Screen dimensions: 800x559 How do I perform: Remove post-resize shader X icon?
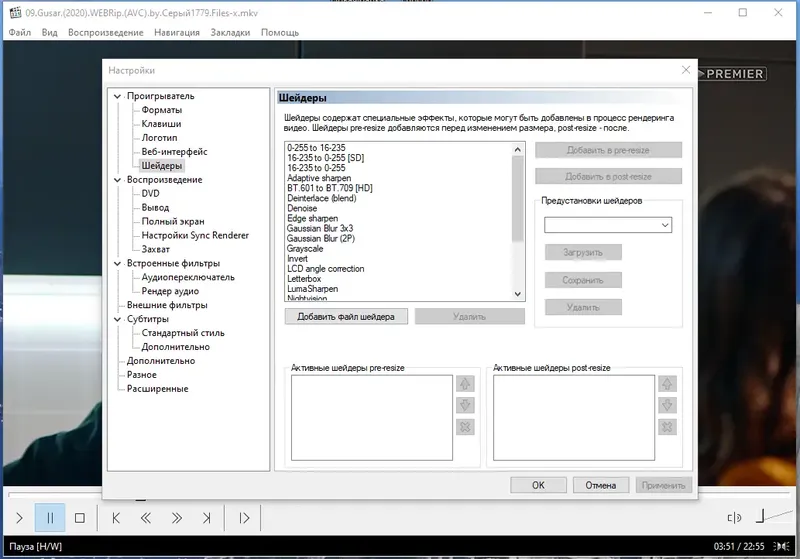[x=667, y=427]
